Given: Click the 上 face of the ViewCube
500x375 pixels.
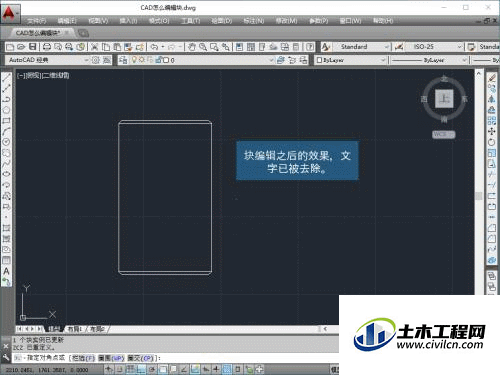Looking at the screenshot, I should 444,98.
